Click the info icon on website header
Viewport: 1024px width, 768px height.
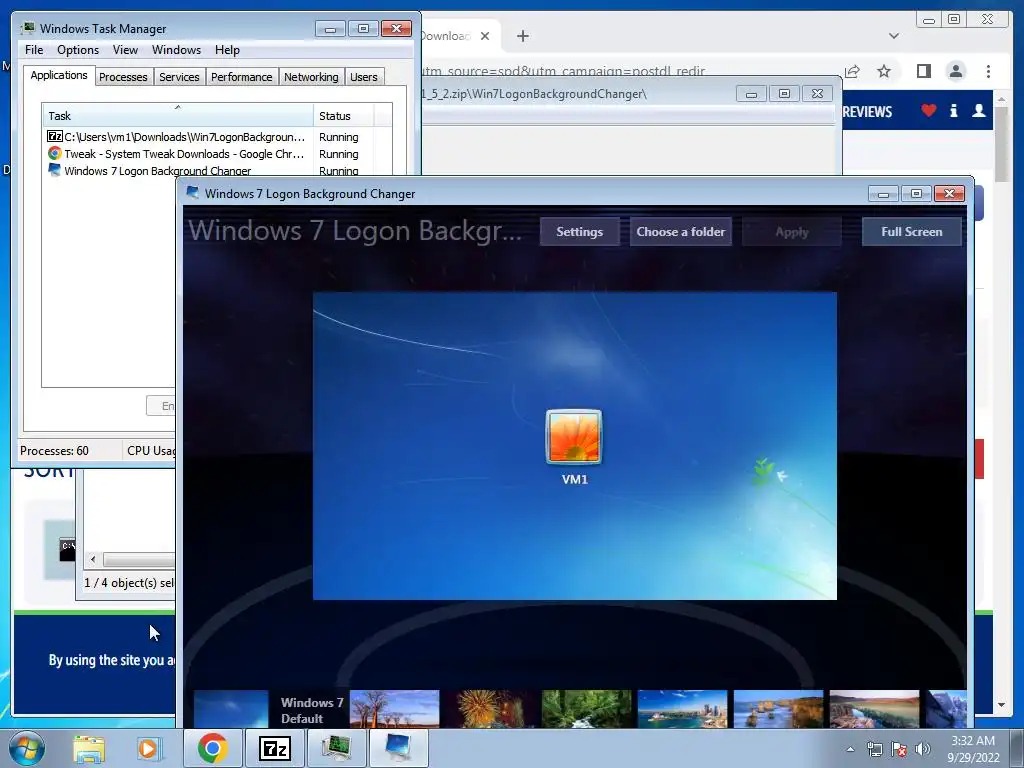(x=953, y=110)
